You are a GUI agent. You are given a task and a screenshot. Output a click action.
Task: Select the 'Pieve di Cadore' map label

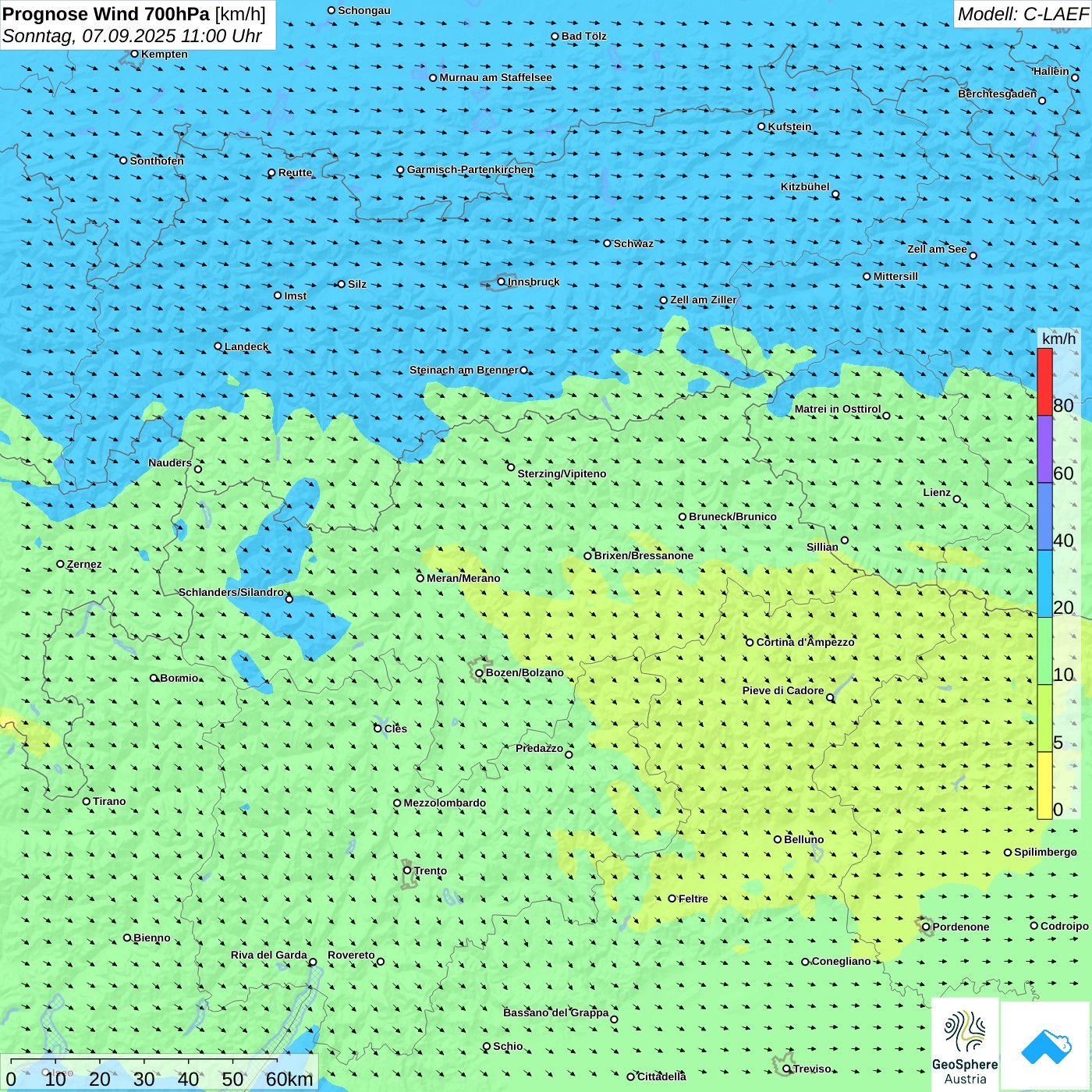pos(783,690)
